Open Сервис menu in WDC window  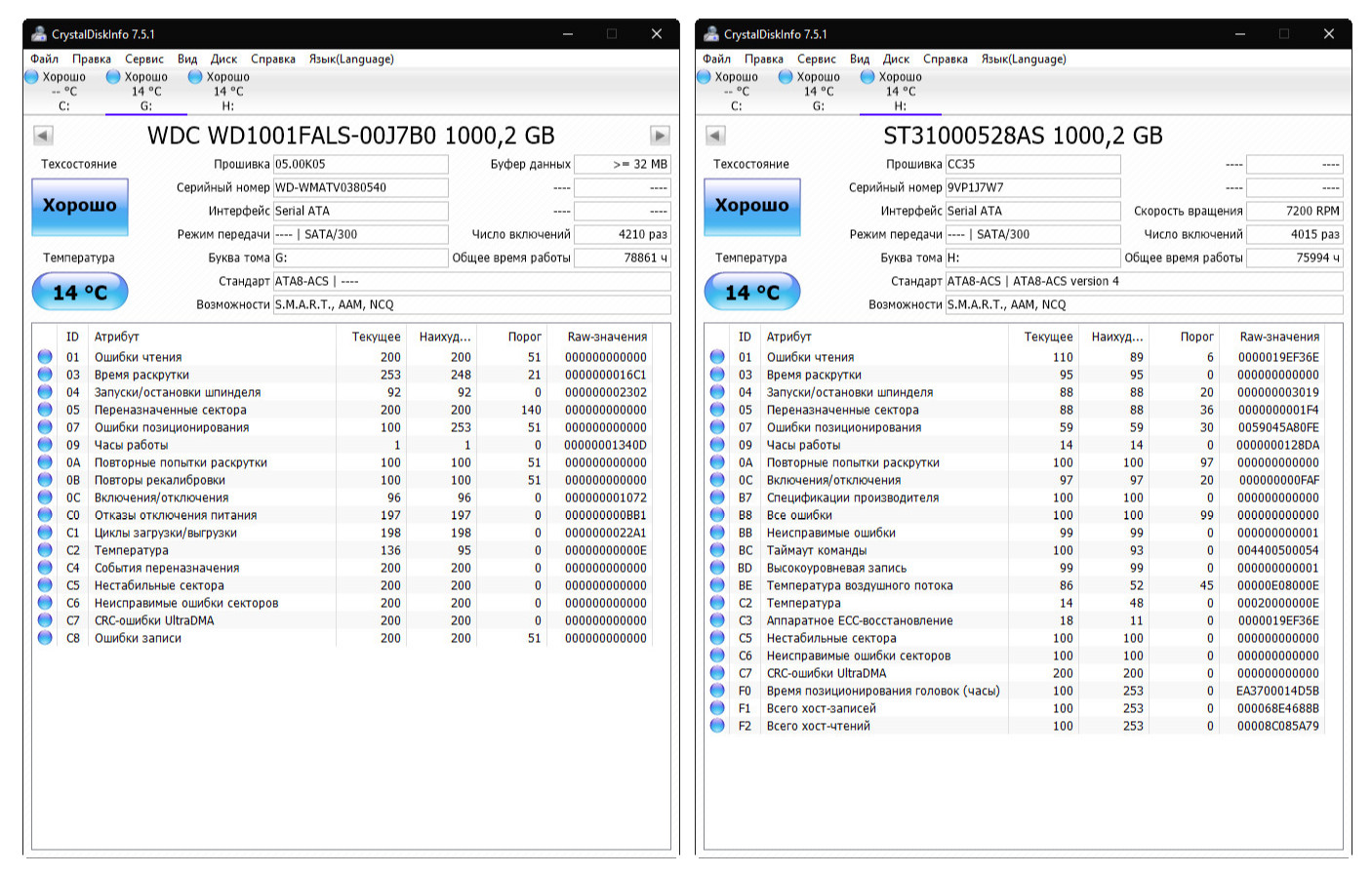144,60
